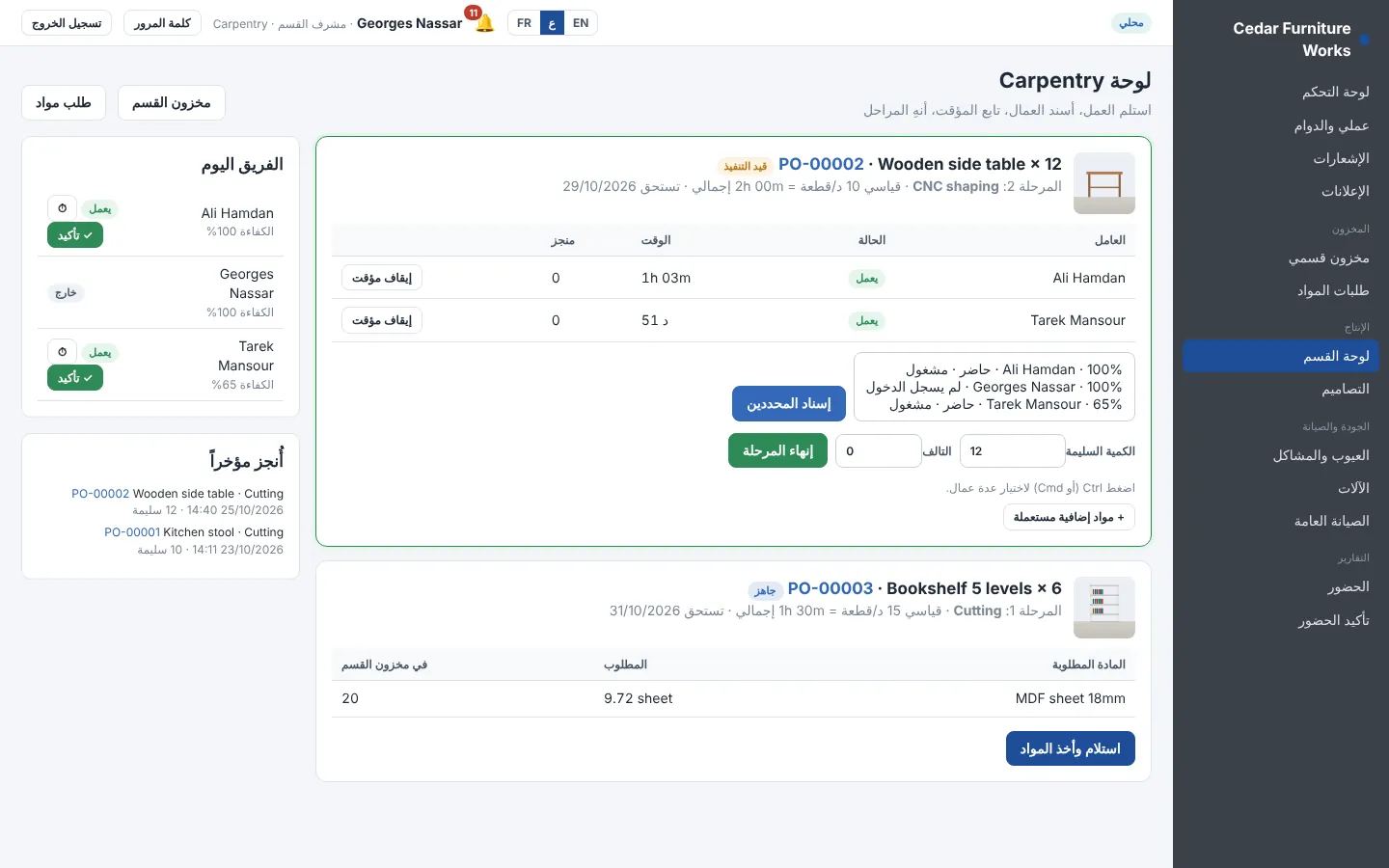1389x868 pixels.
Task: Click the طلب مواد button
Action: 64,103
